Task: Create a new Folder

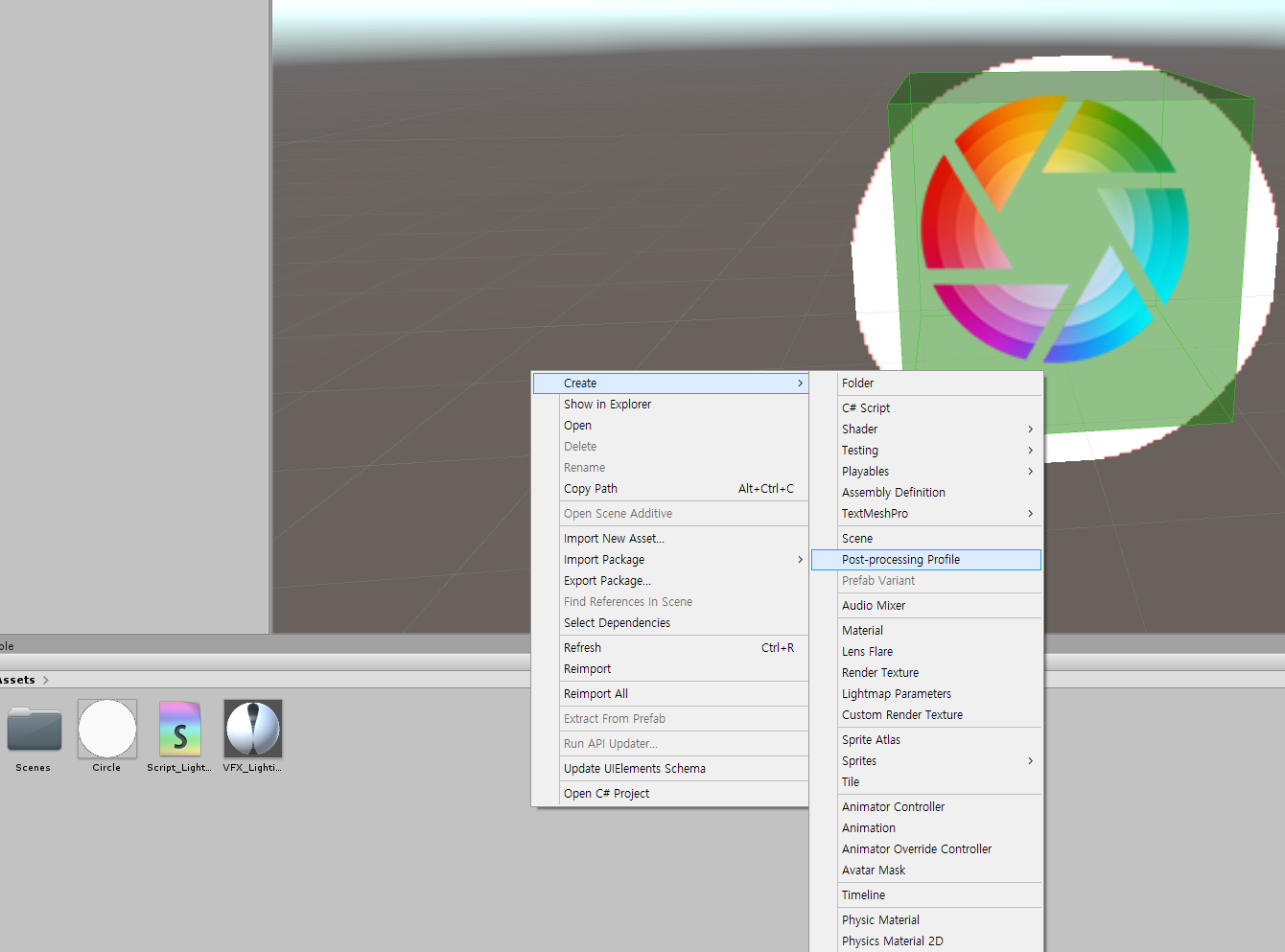Action: 926,383
